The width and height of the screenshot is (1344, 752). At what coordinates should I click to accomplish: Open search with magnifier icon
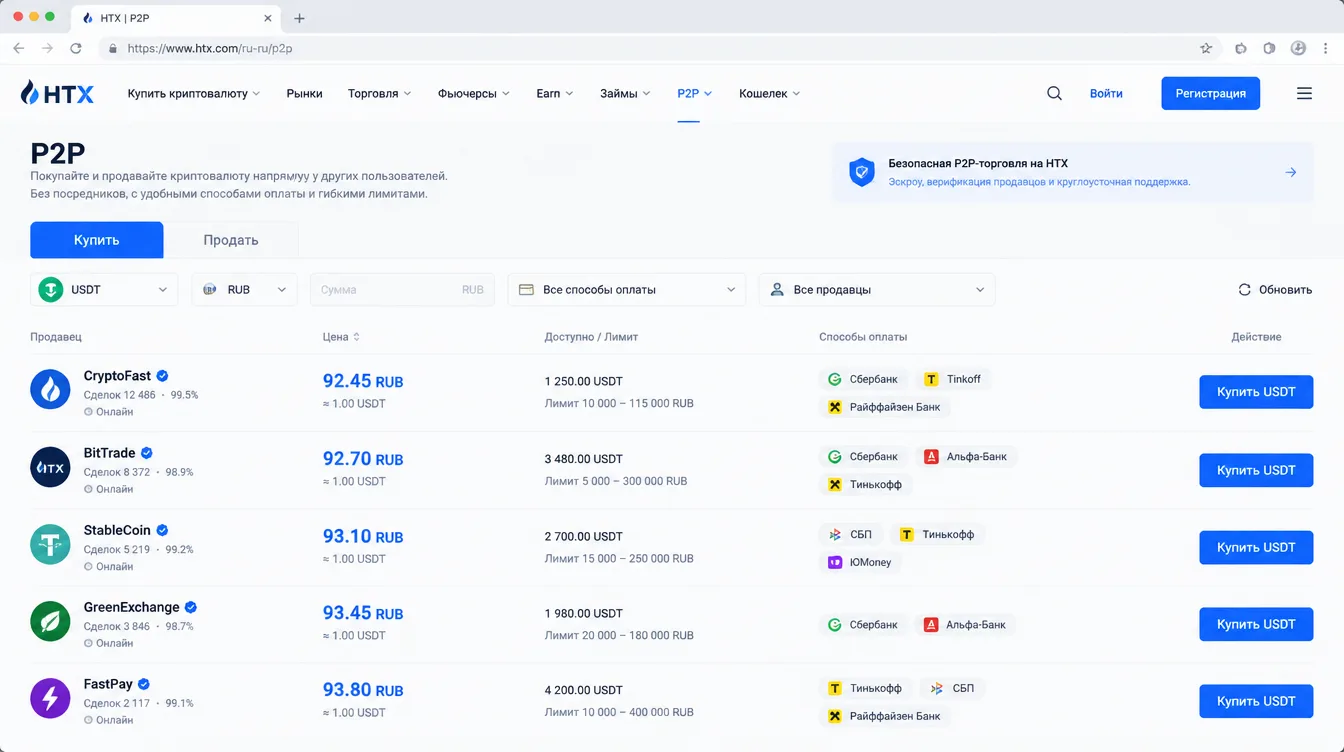click(1054, 93)
